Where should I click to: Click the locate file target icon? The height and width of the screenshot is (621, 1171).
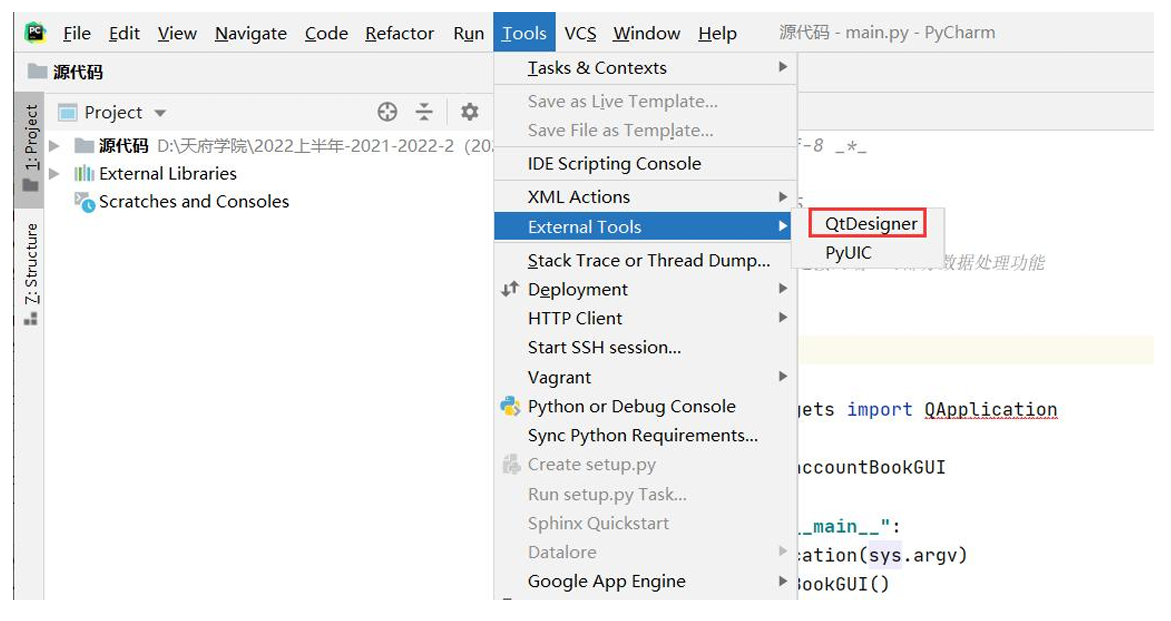click(387, 112)
